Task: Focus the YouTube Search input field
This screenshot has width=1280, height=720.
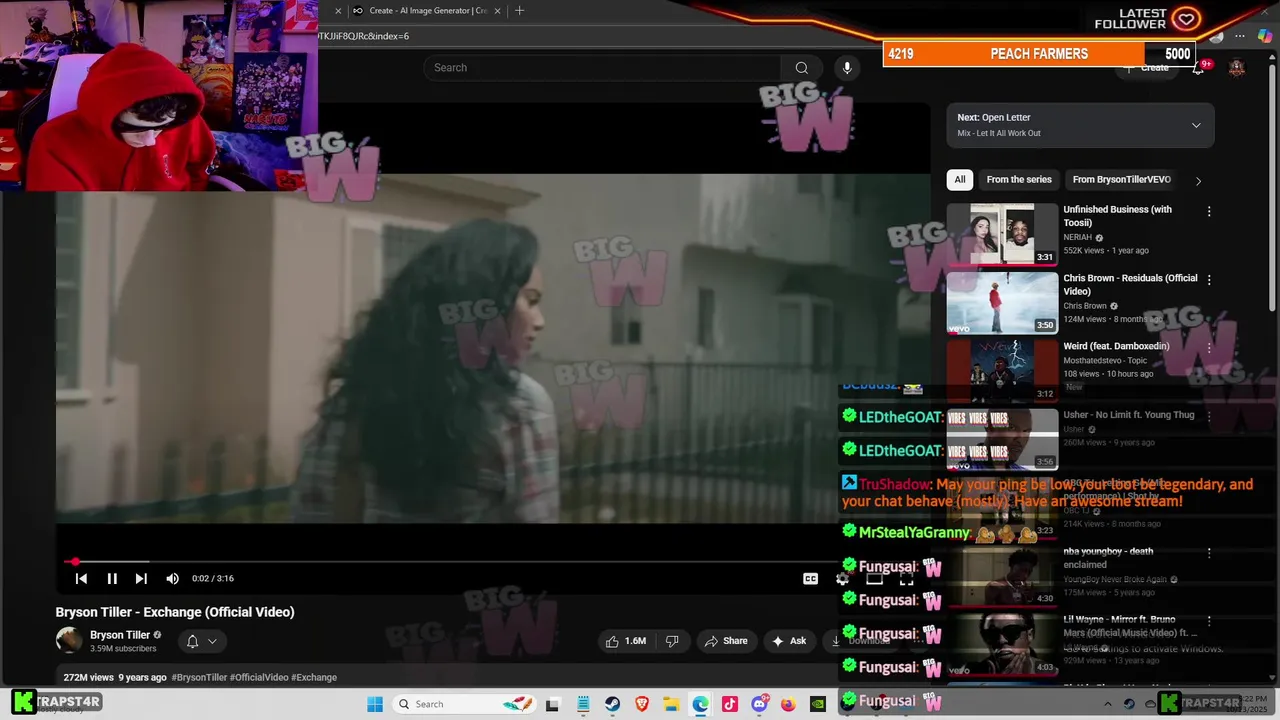Action: pyautogui.click(x=603, y=68)
